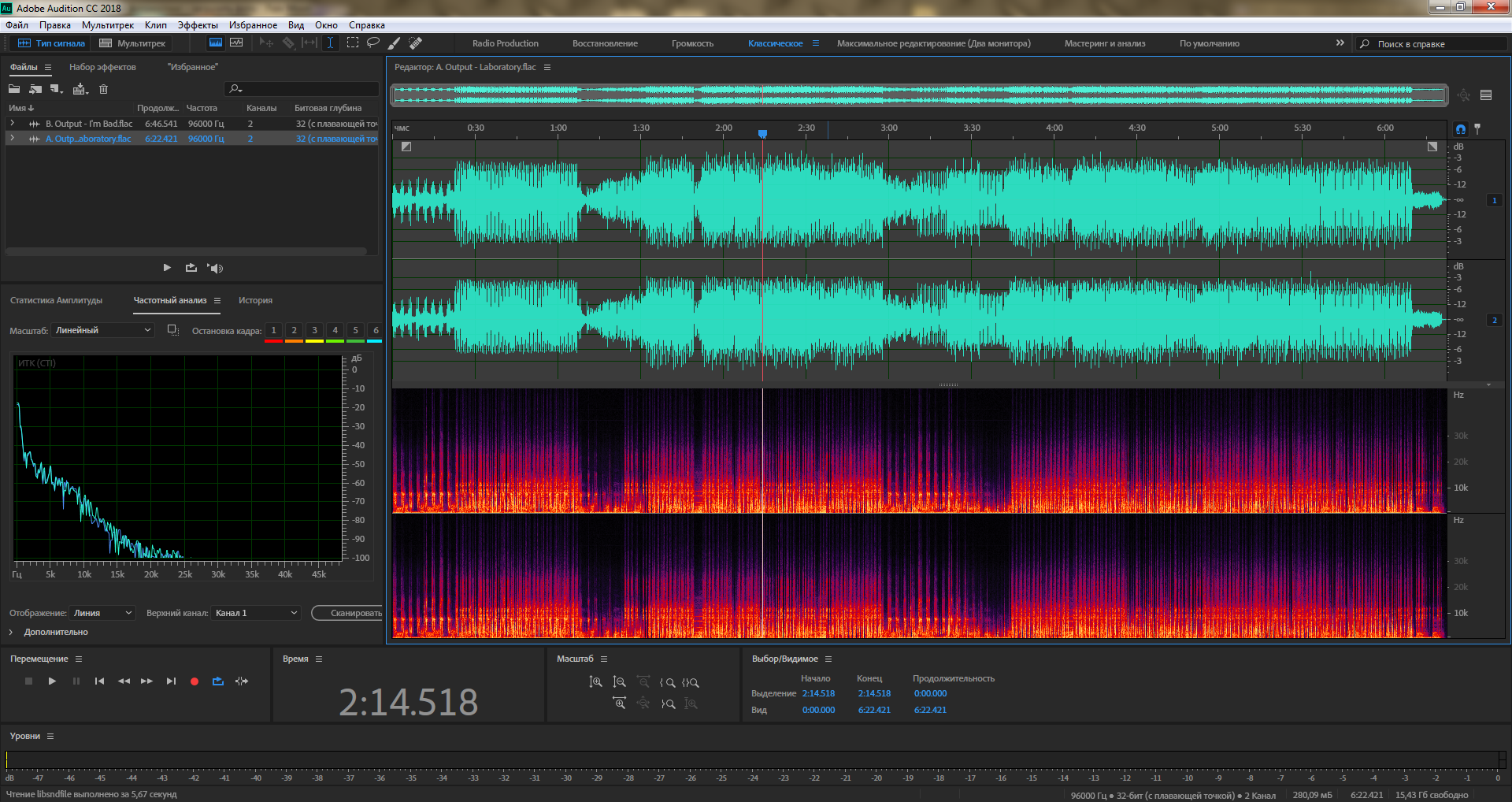1512x802 pixels.
Task: Toggle Show Spectral Pitch Display
Action: 236,43
